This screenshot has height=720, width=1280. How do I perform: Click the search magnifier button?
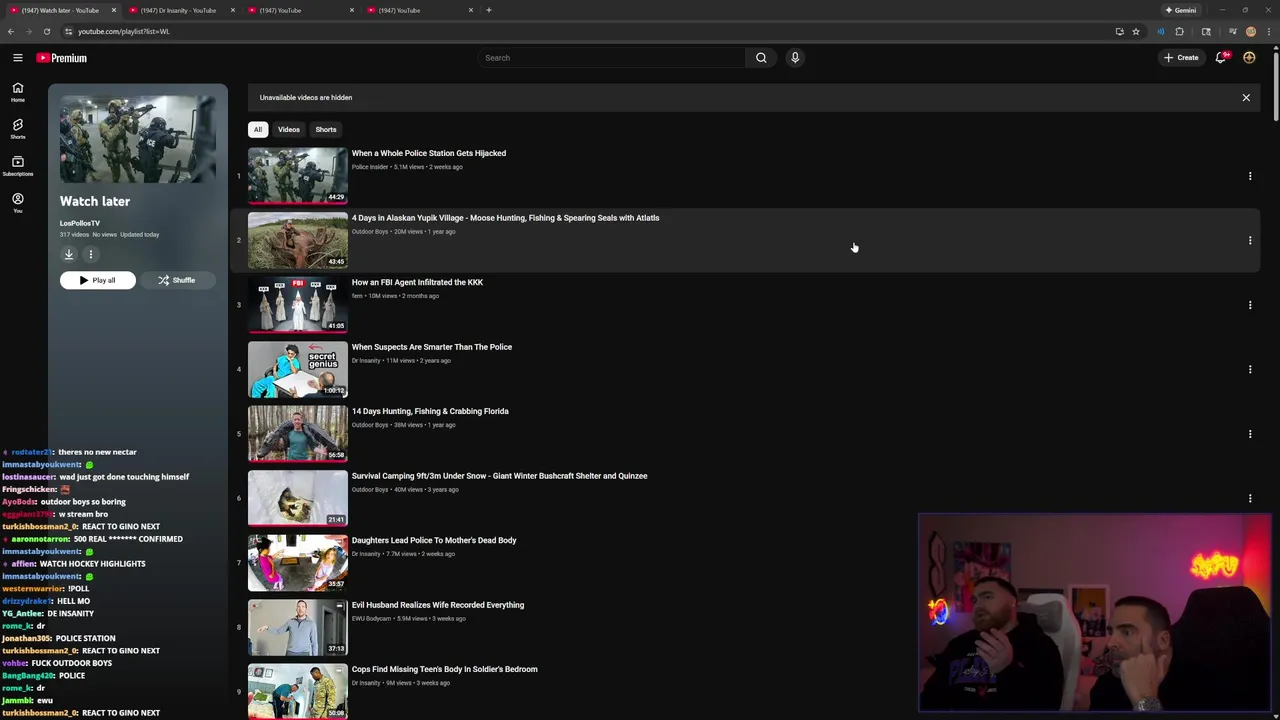tap(761, 58)
